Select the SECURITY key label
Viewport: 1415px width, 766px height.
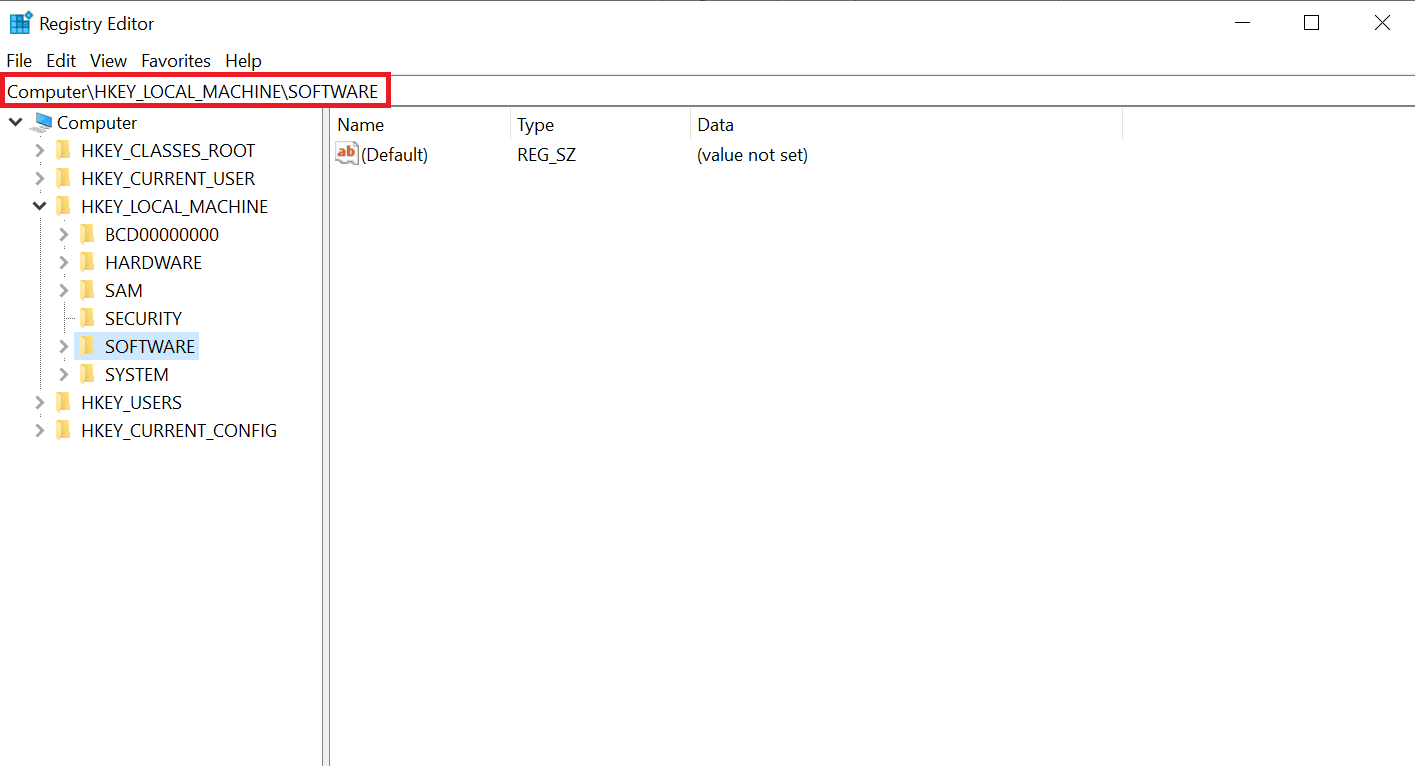click(x=144, y=319)
